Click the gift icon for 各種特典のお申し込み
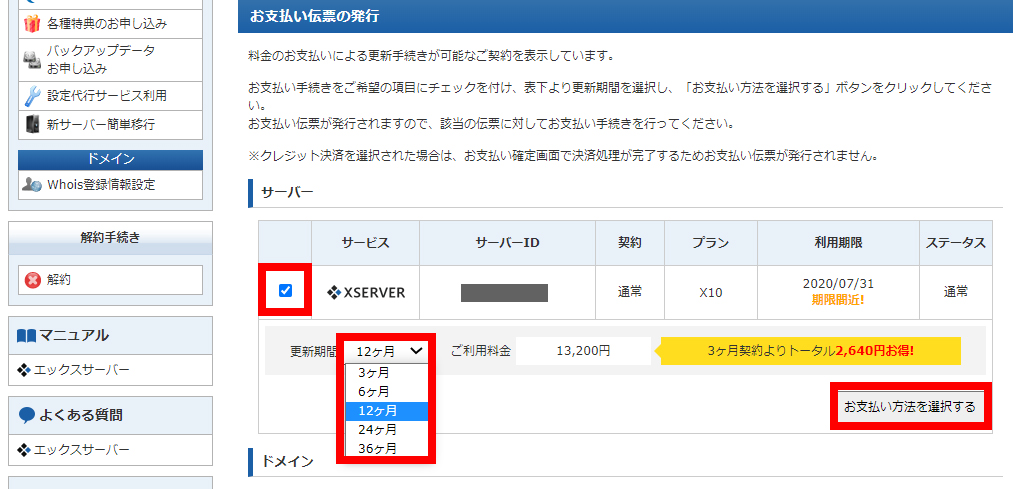The image size is (1032, 489). click(x=32, y=23)
